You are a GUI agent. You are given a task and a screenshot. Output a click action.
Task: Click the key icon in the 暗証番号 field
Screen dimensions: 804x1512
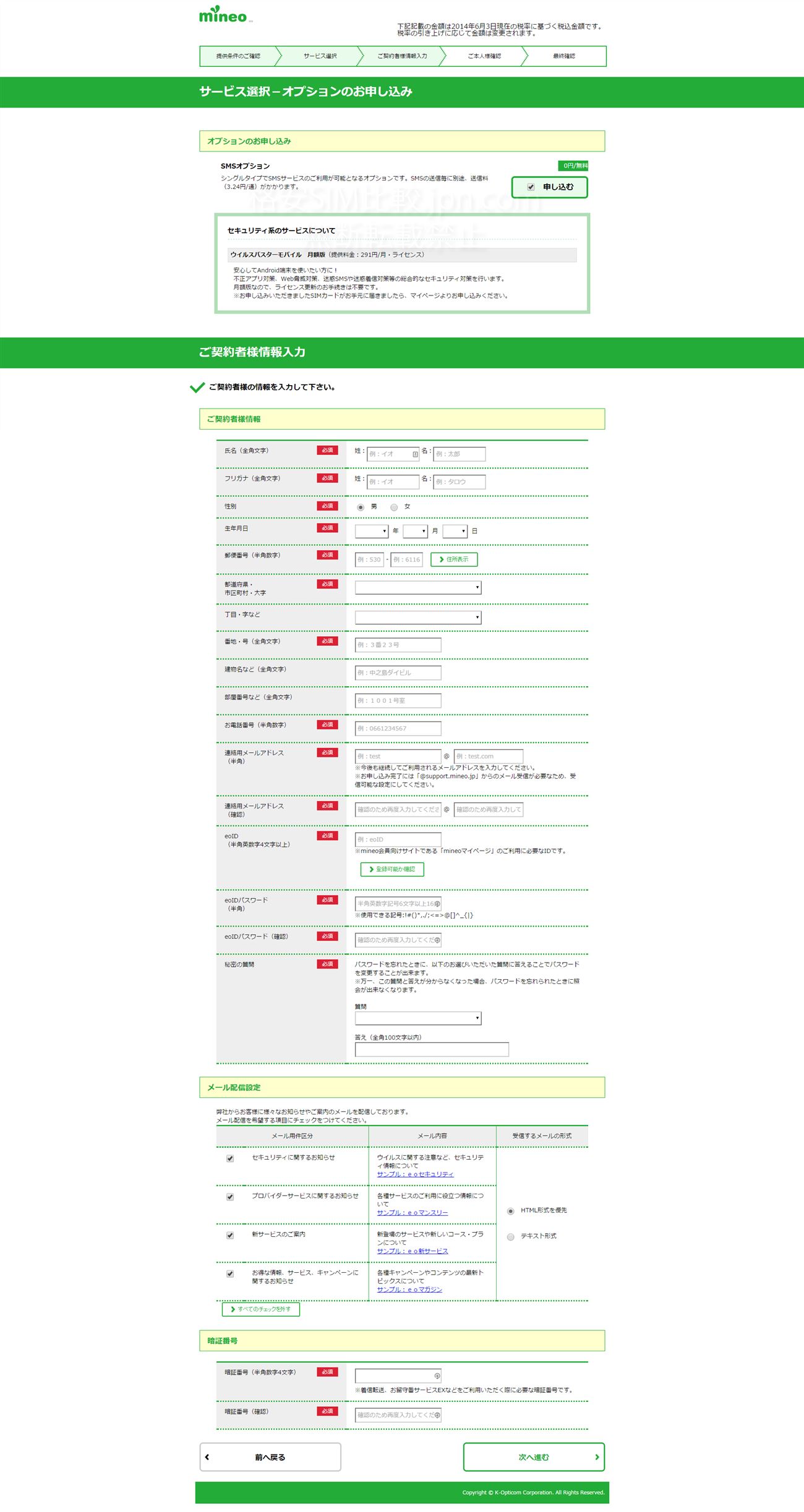tap(437, 1376)
